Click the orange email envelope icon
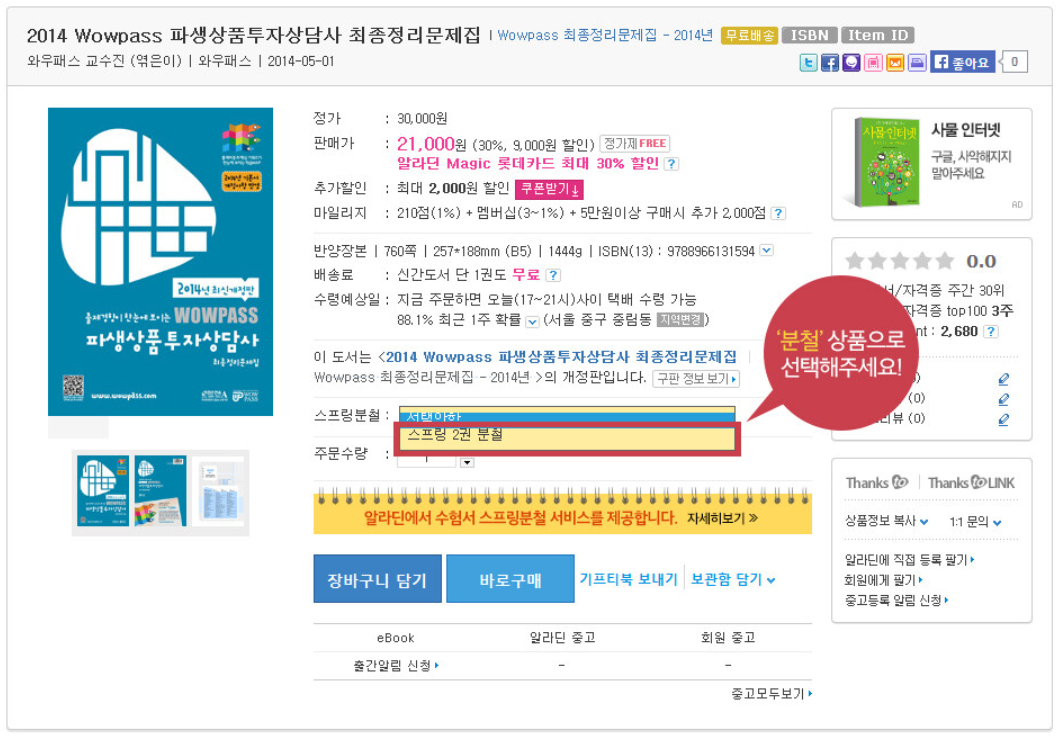The width and height of the screenshot is (1060, 740). pyautogui.click(x=894, y=63)
